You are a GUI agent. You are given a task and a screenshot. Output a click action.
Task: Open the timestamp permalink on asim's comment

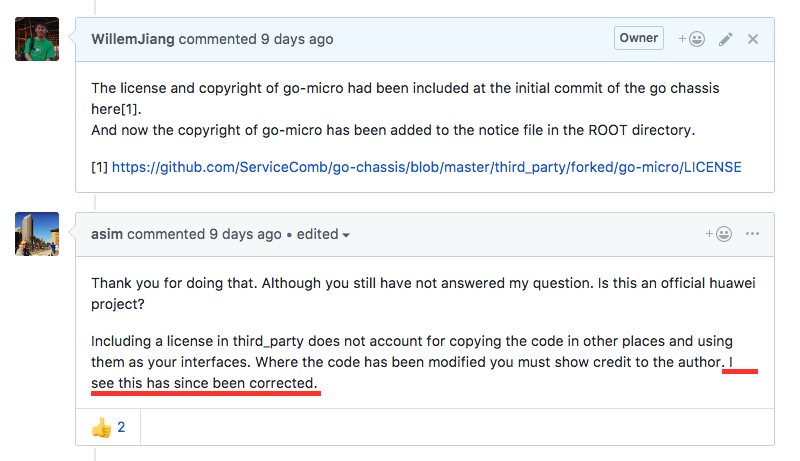click(x=245, y=234)
